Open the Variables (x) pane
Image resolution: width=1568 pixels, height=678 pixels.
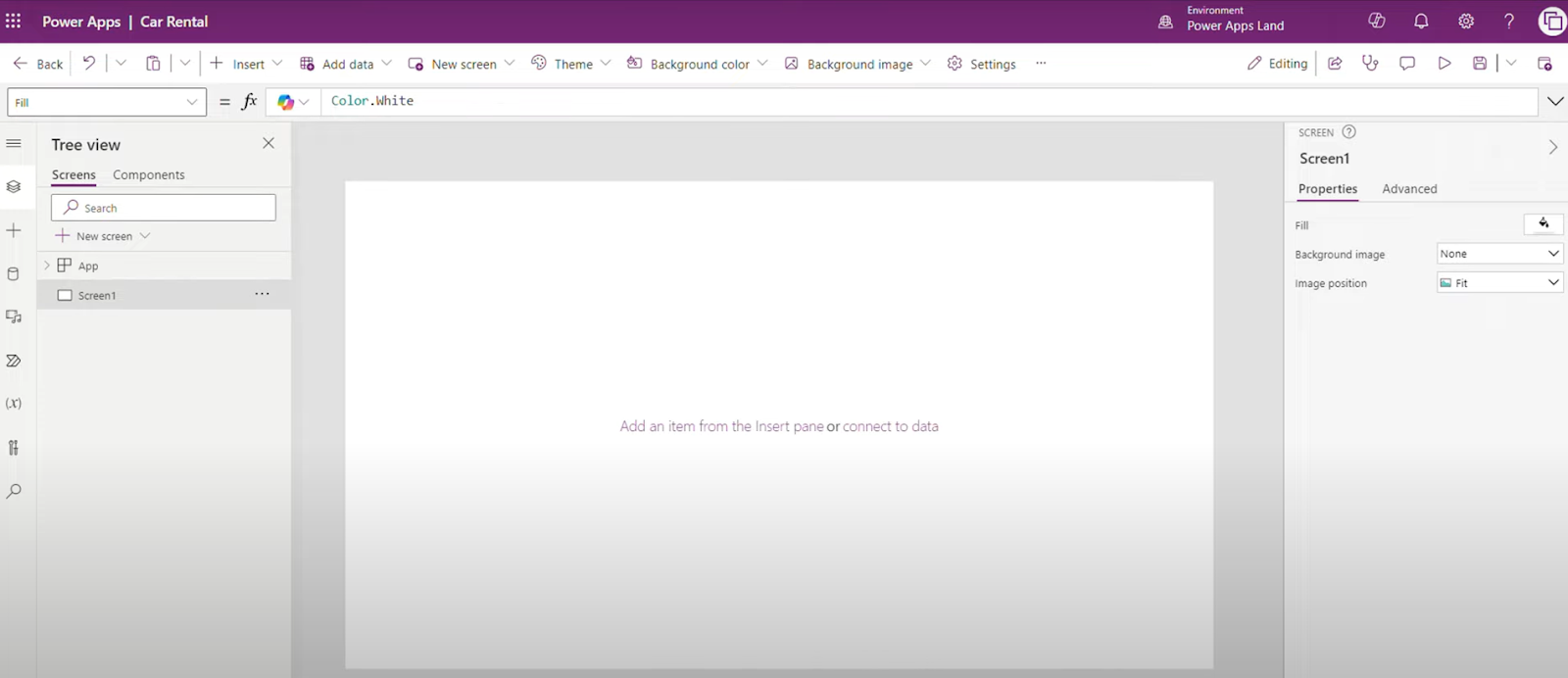tap(14, 404)
